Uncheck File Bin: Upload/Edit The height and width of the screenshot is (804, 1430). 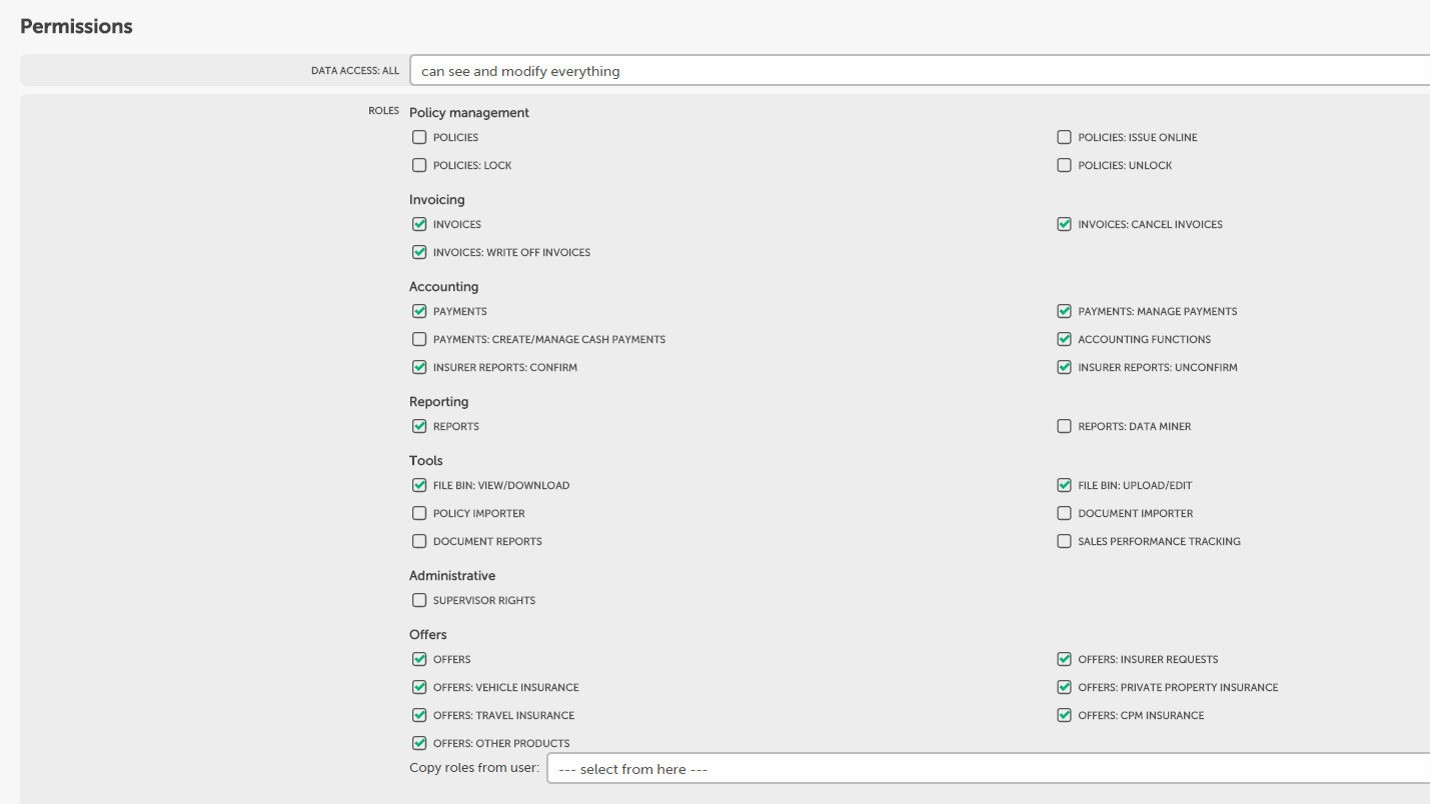tap(1064, 486)
